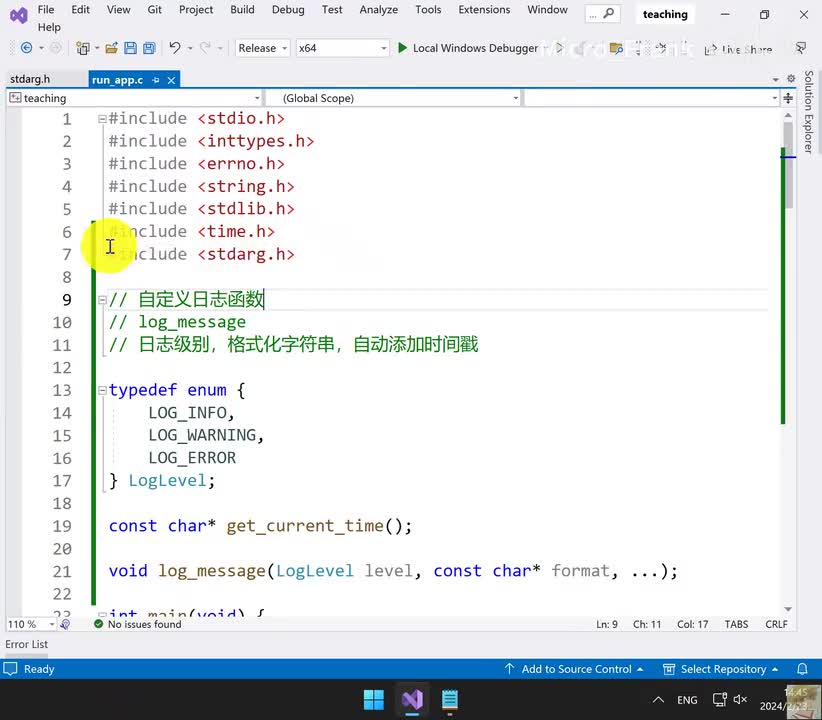Click the scroll down arrow of editor
The height and width of the screenshot is (720, 822).
[x=788, y=609]
